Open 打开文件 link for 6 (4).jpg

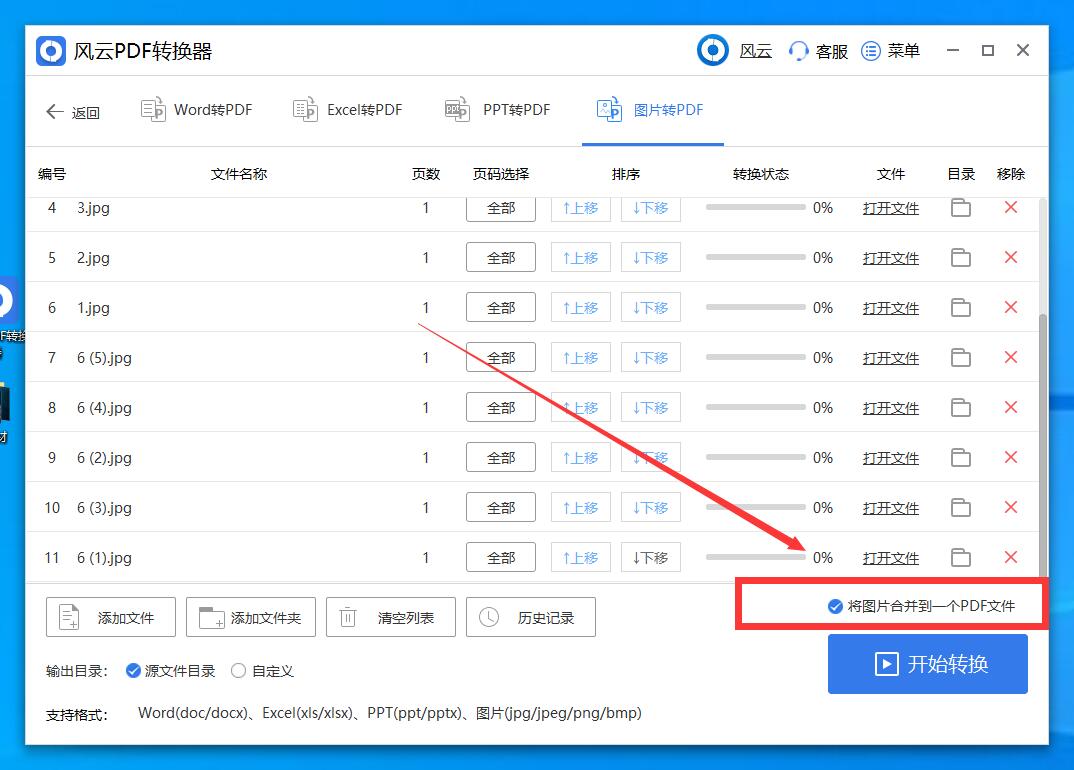pos(890,407)
